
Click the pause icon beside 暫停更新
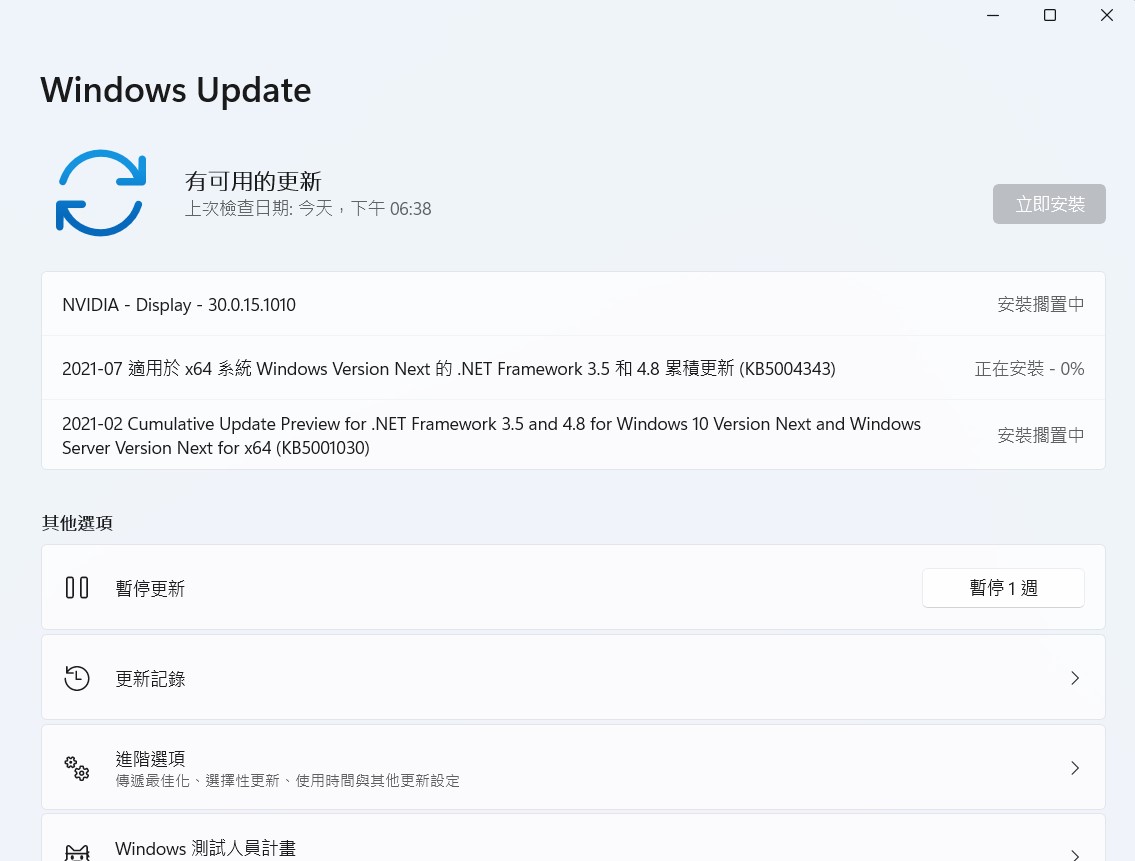(x=77, y=587)
